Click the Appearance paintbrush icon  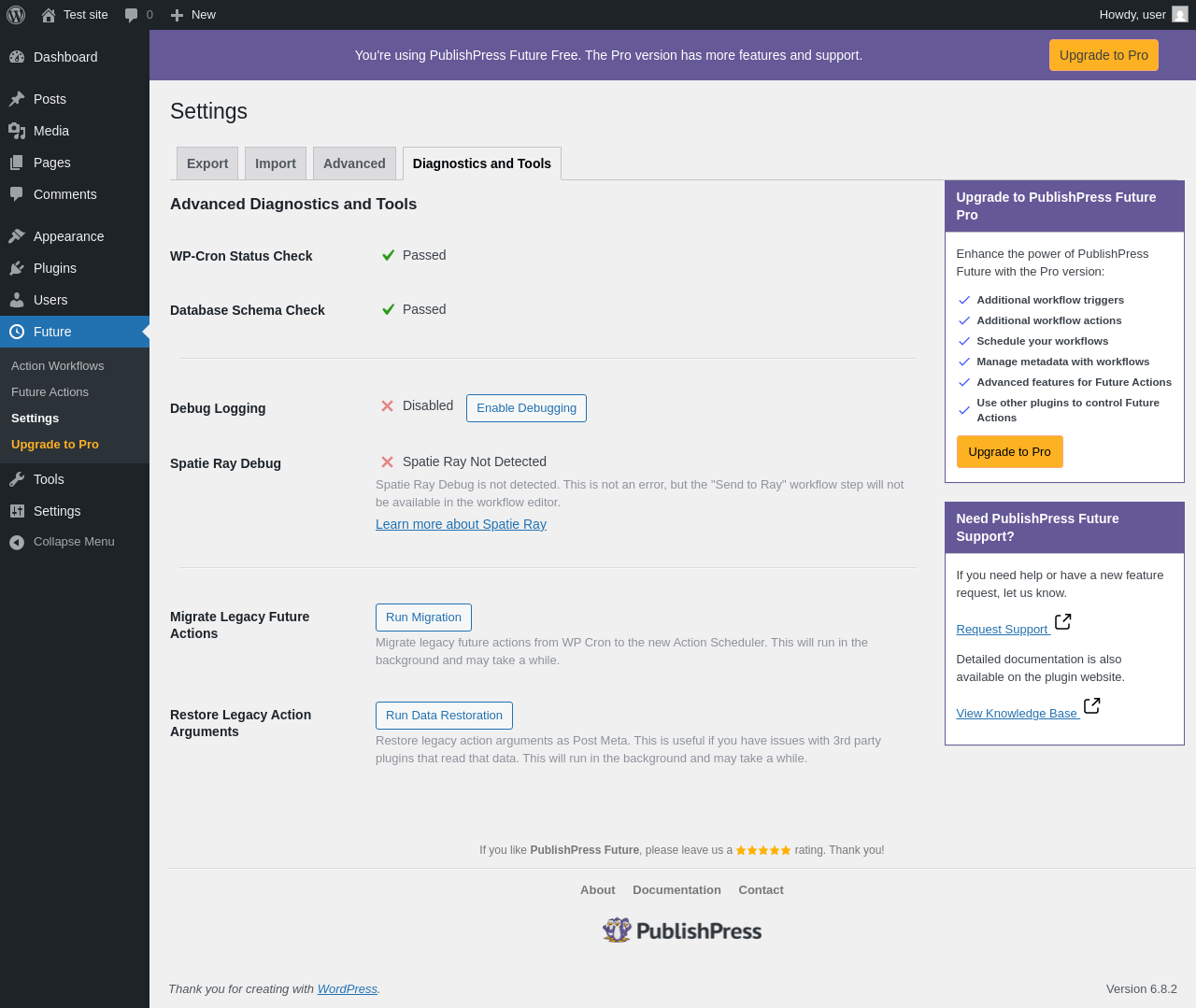(x=17, y=236)
